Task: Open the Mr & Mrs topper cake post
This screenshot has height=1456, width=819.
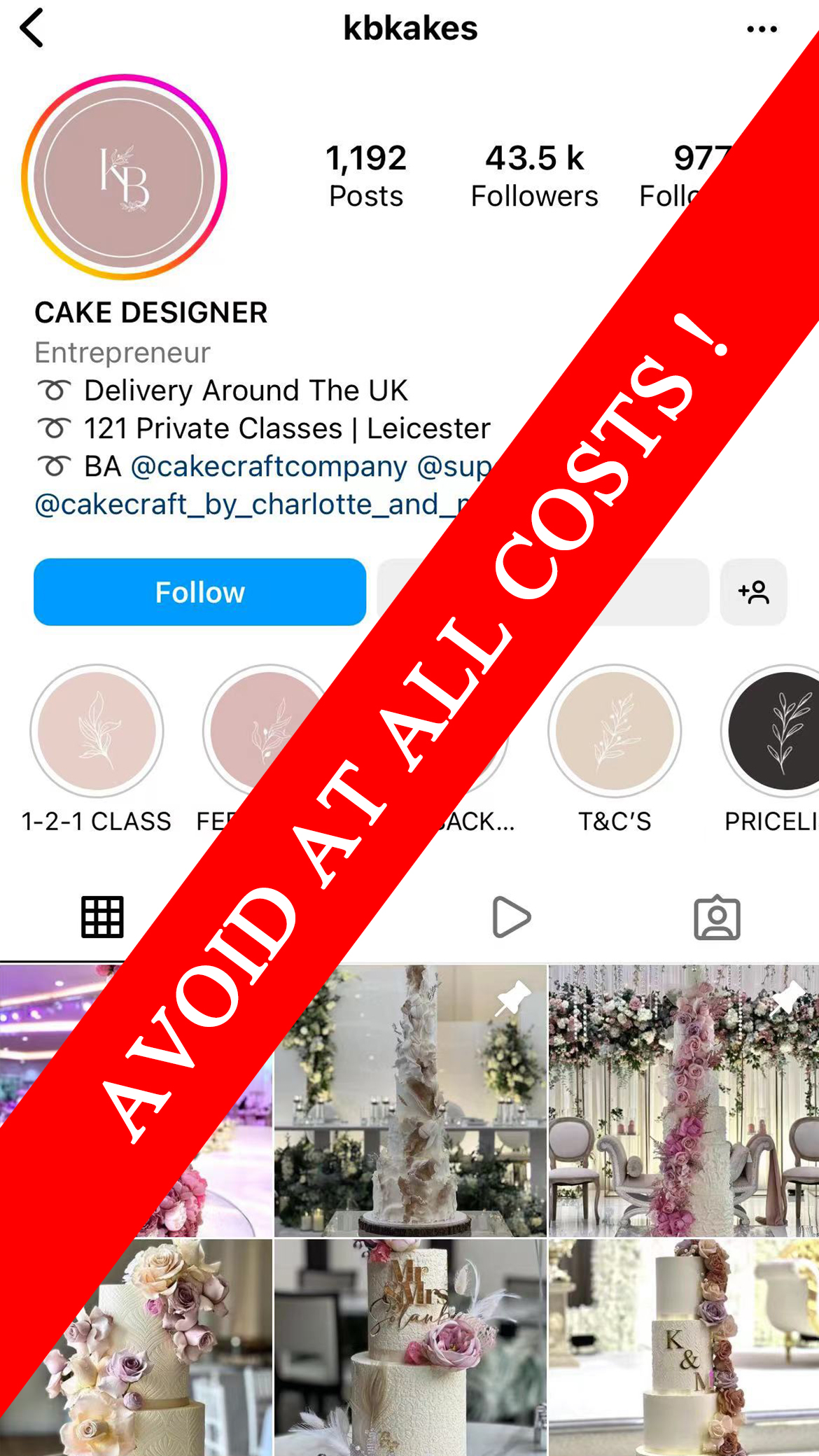Action: (410, 1347)
